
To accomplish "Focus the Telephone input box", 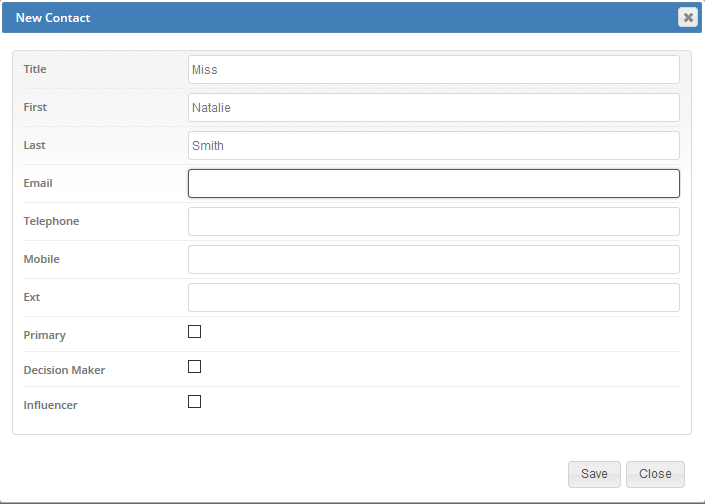I will pyautogui.click(x=433, y=222).
